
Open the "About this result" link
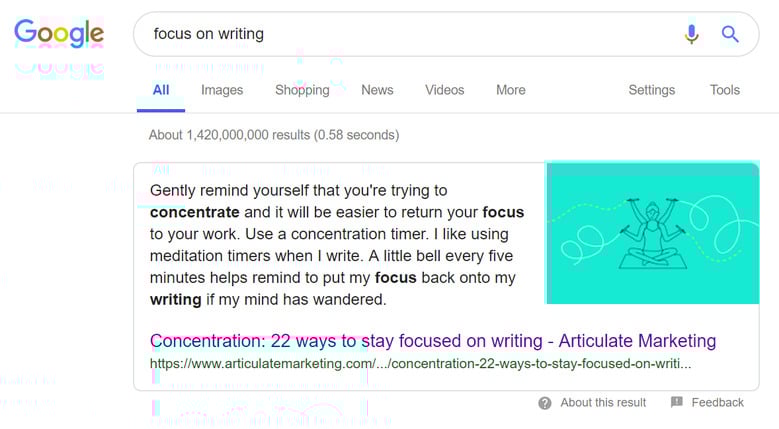[603, 403]
